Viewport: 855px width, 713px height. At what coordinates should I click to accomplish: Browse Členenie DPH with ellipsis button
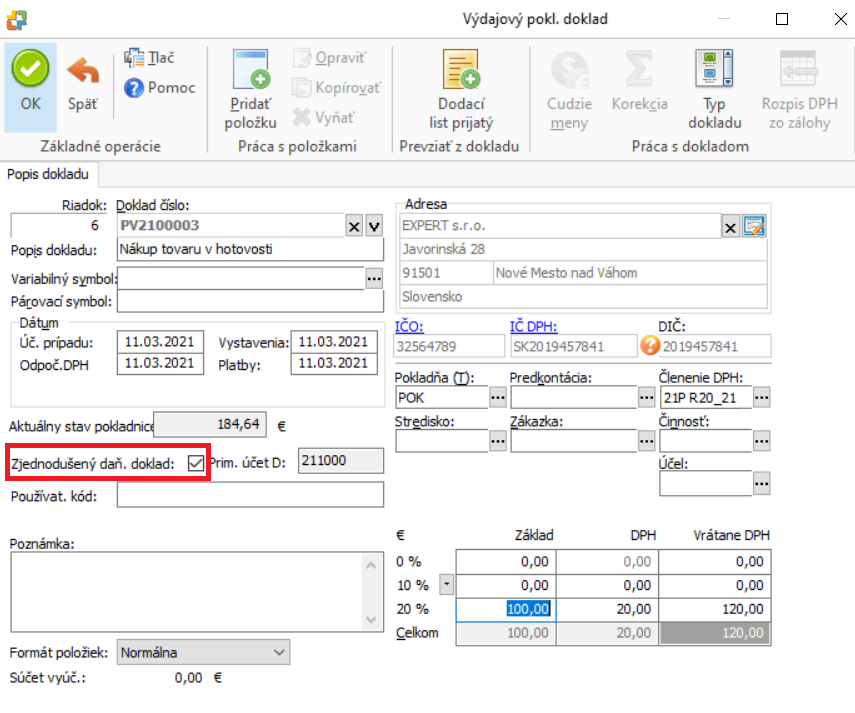click(761, 397)
